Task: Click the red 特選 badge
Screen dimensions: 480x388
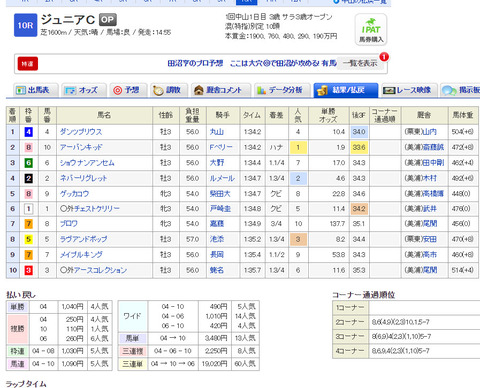Action: tap(28, 64)
